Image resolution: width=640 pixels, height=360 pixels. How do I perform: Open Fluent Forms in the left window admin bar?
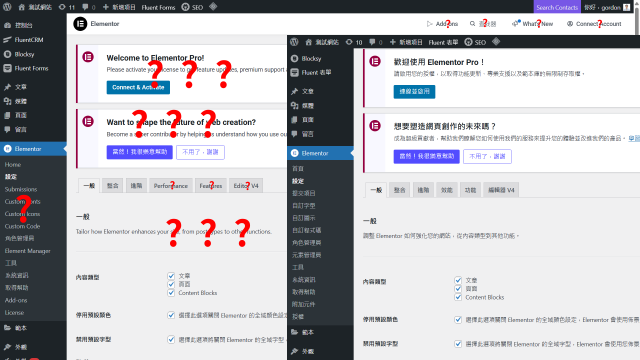click(158, 7)
